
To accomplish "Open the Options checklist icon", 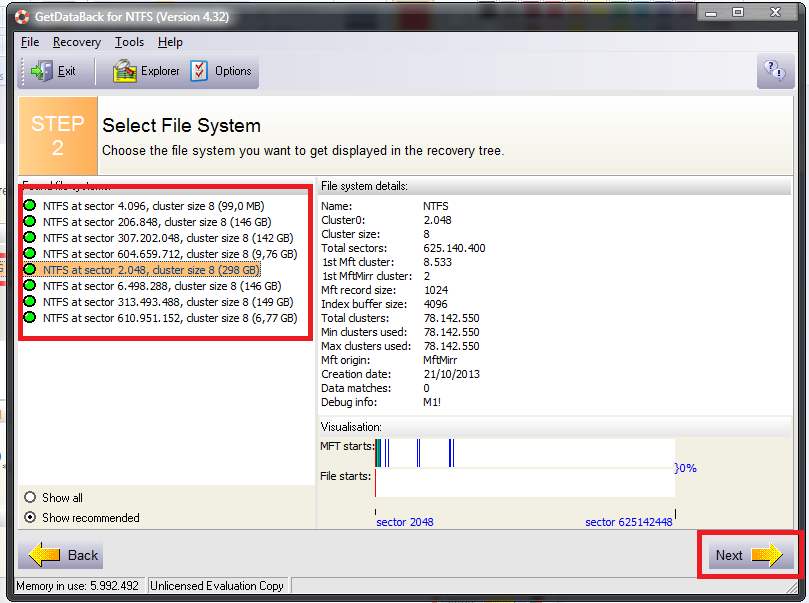I will tap(199, 71).
